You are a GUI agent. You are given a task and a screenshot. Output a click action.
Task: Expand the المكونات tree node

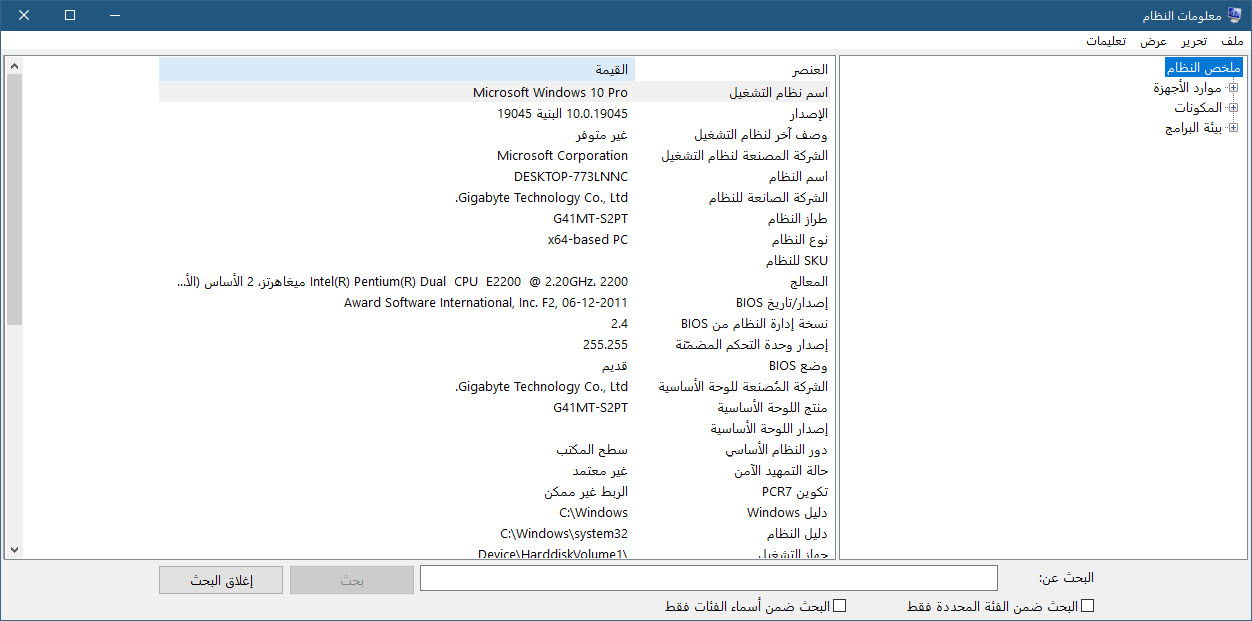(1232, 108)
